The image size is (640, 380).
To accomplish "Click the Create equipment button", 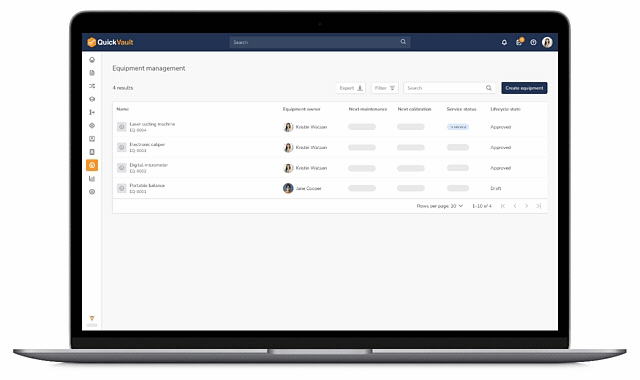I will click(x=524, y=88).
